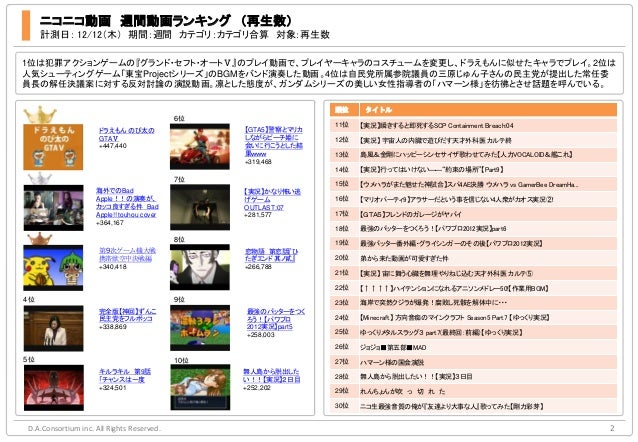Click the Pikachu game console war thumbnail

click(53, 268)
